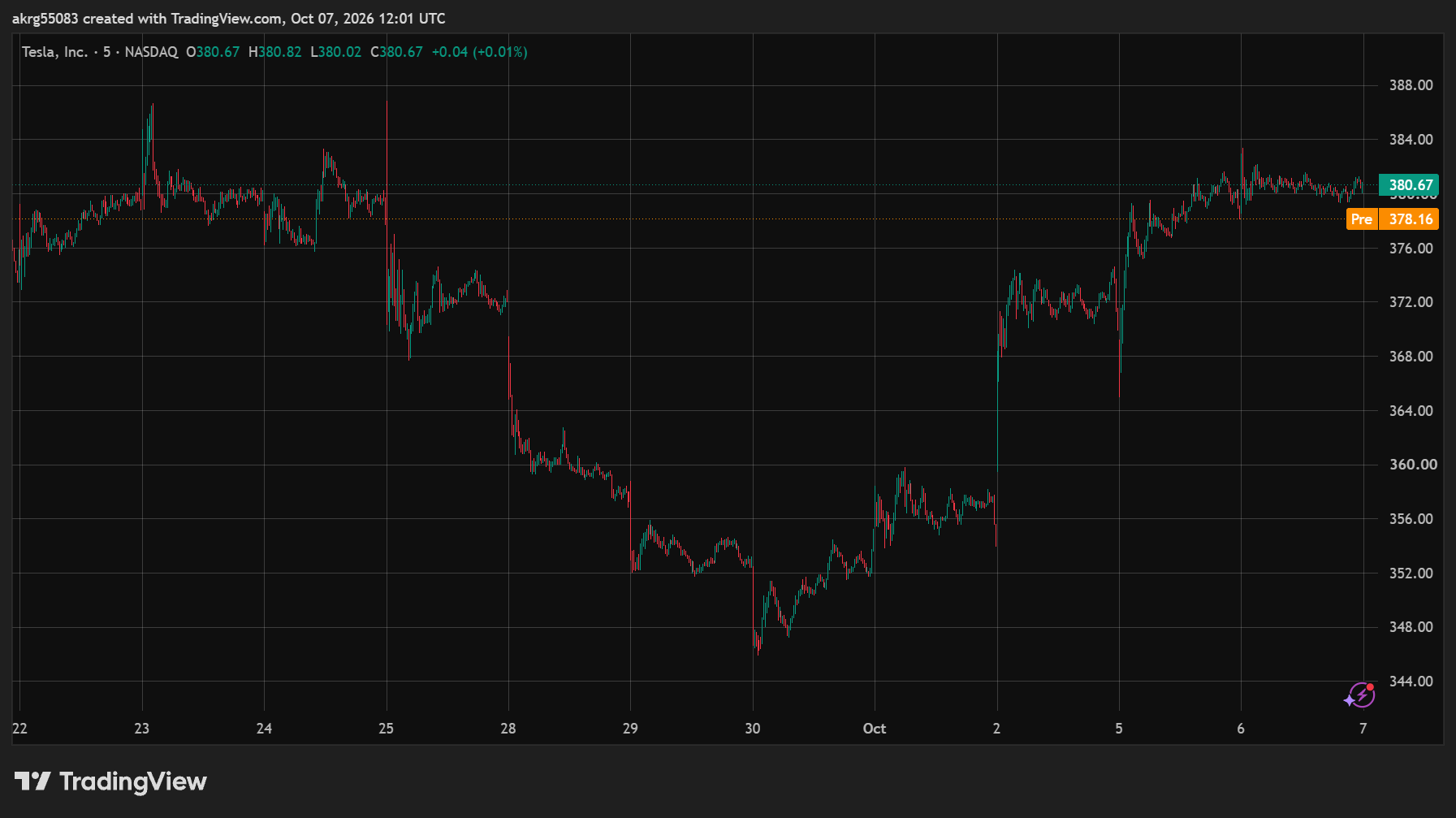Click the 356.00 price axis label
Viewport: 1456px width, 818px height.
[1411, 519]
